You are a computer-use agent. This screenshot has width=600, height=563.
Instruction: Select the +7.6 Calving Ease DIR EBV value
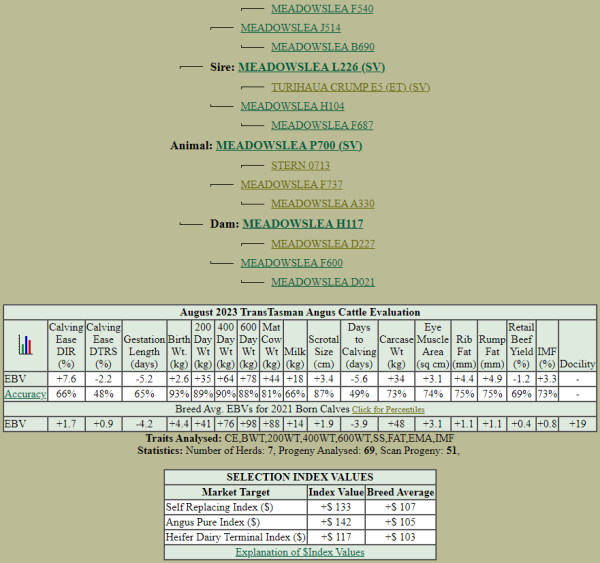pos(66,379)
